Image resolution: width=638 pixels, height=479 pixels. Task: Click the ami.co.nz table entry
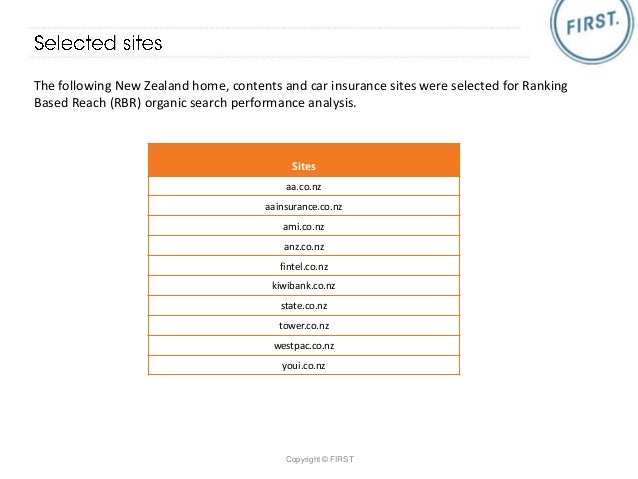(304, 226)
